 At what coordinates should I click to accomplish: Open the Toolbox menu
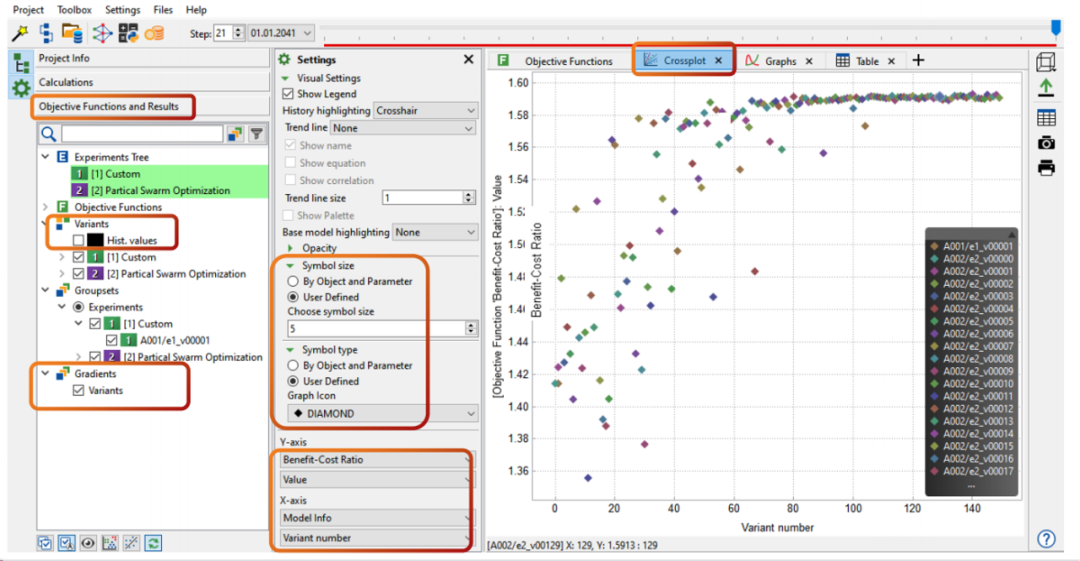(x=74, y=9)
